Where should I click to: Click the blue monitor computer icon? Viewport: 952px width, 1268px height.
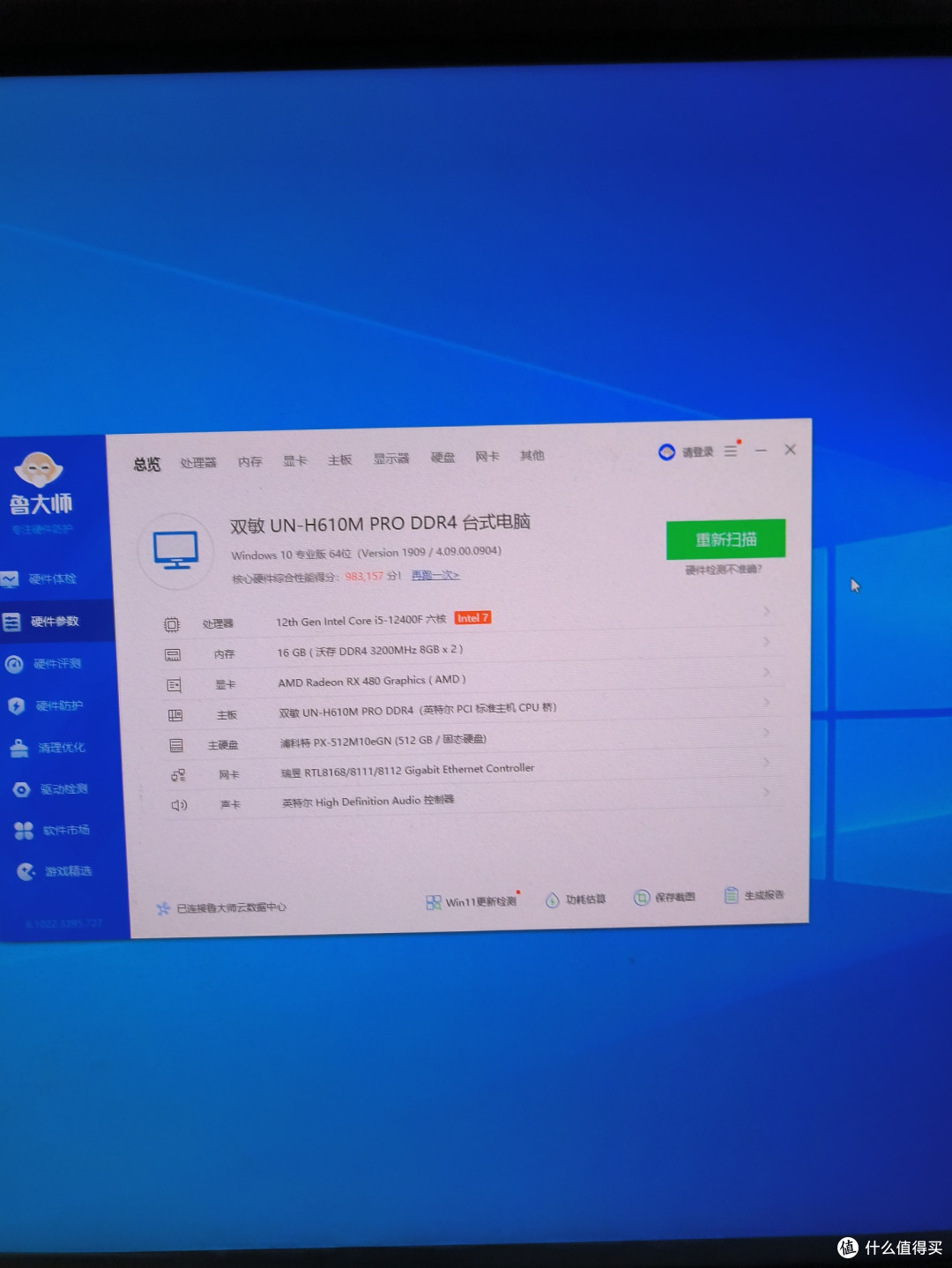tap(176, 550)
